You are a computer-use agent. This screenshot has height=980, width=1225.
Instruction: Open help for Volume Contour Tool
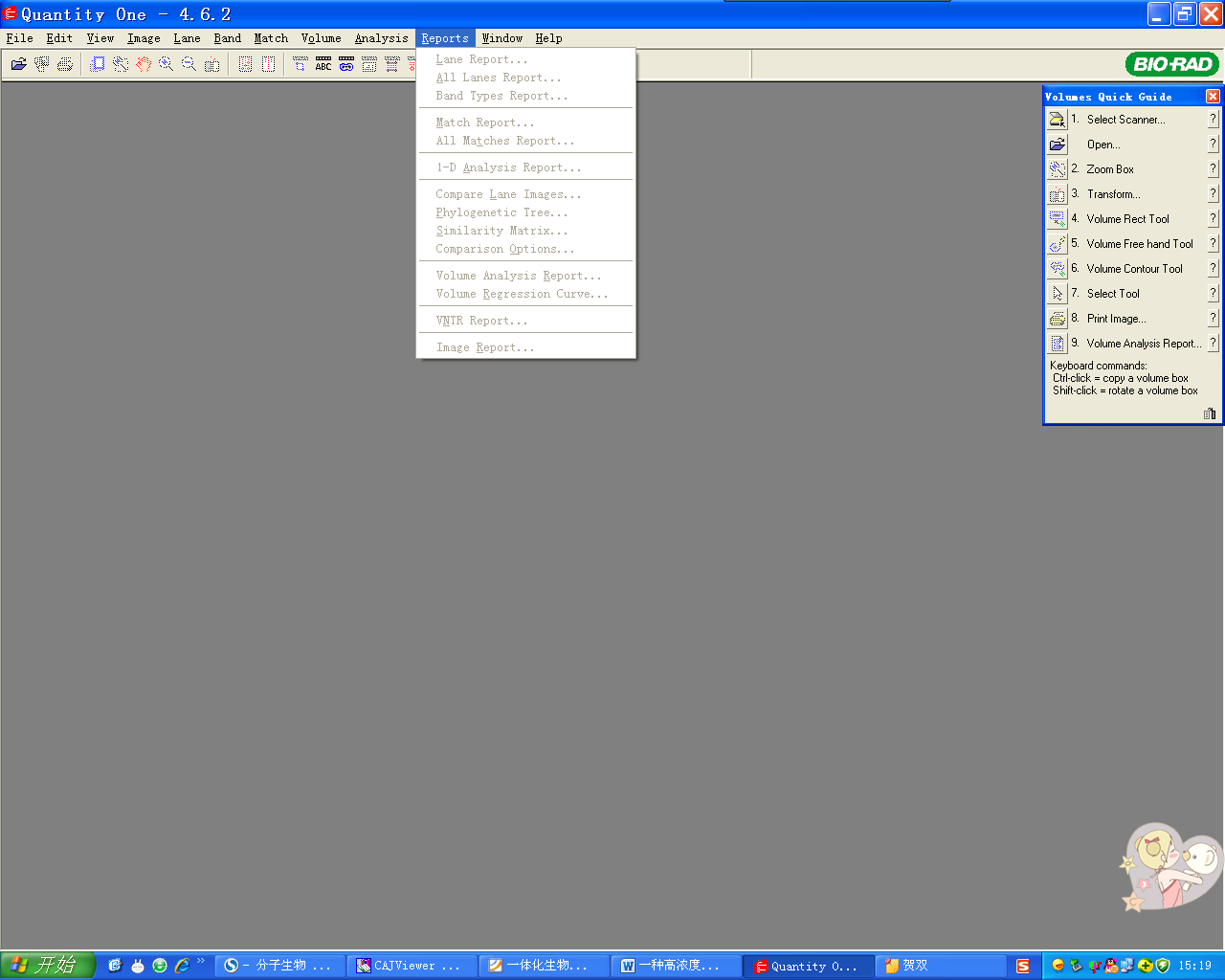[x=1214, y=269]
